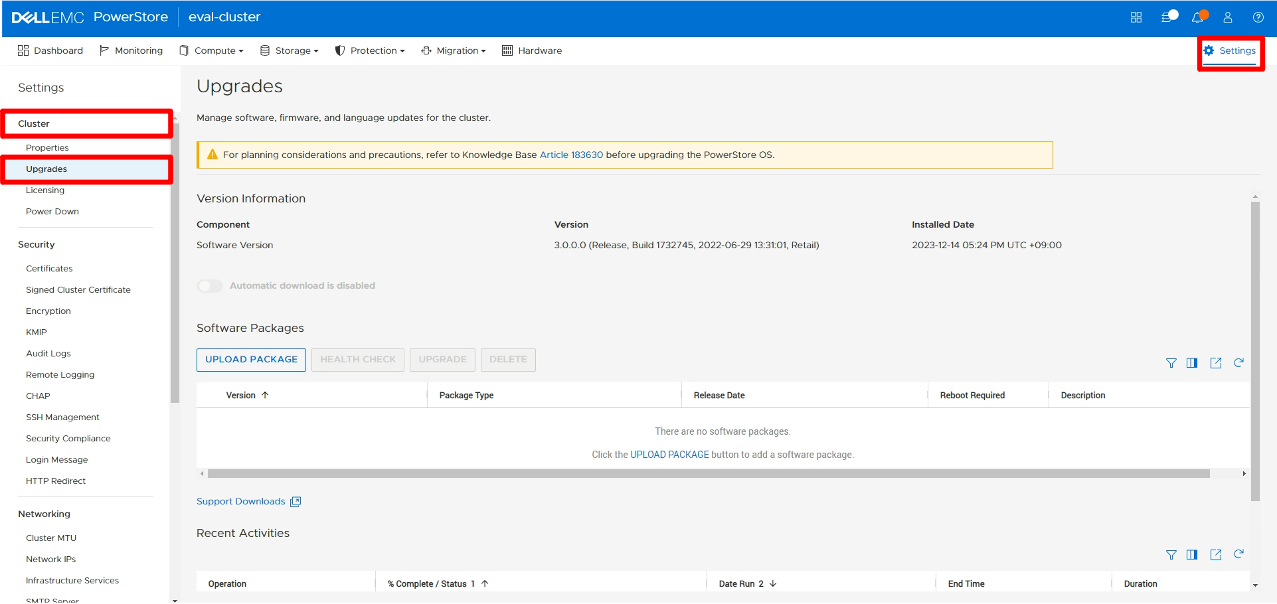Image resolution: width=1277 pixels, height=604 pixels.
Task: Open HTTP Redirect settings
Action: (x=56, y=481)
